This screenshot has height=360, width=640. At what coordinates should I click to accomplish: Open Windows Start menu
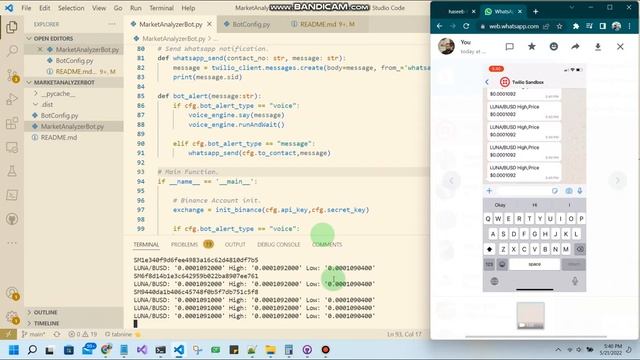[13, 350]
